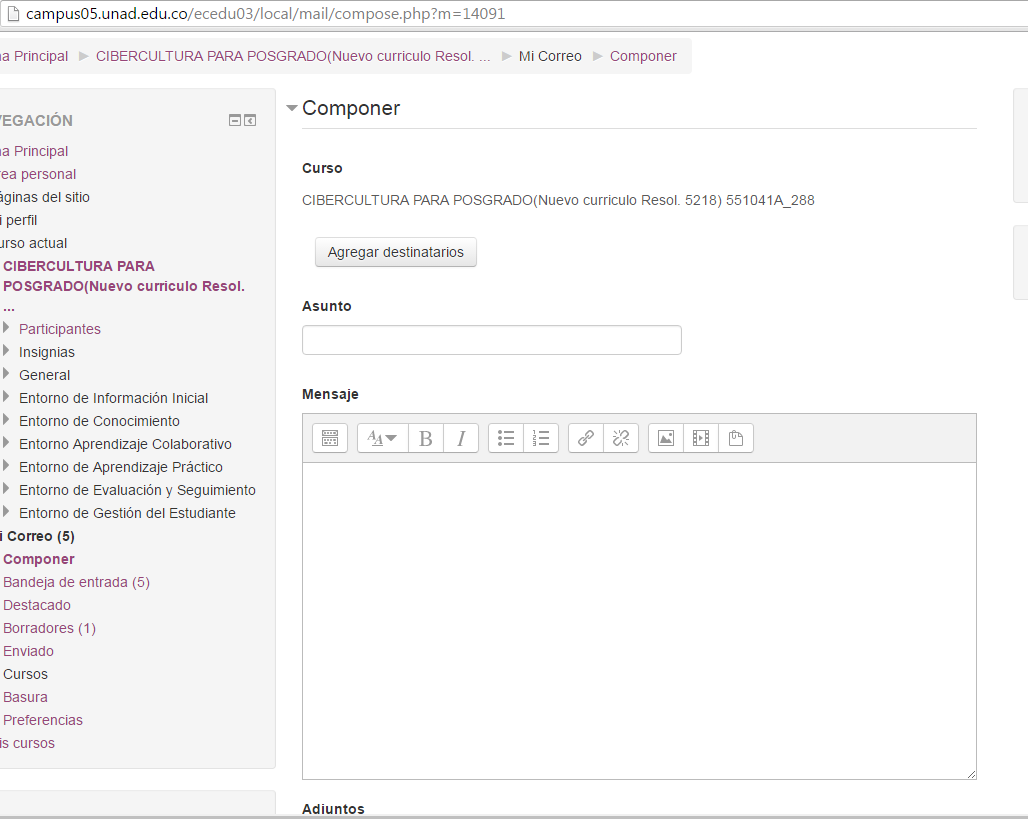Open the manage files icon
This screenshot has width=1028, height=819.
(736, 438)
